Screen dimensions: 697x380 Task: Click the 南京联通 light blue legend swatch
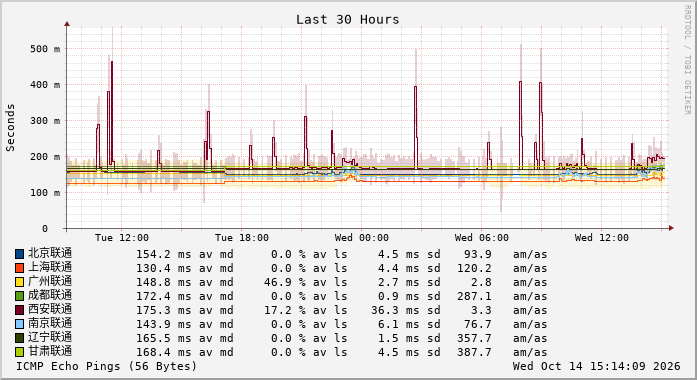(19, 324)
